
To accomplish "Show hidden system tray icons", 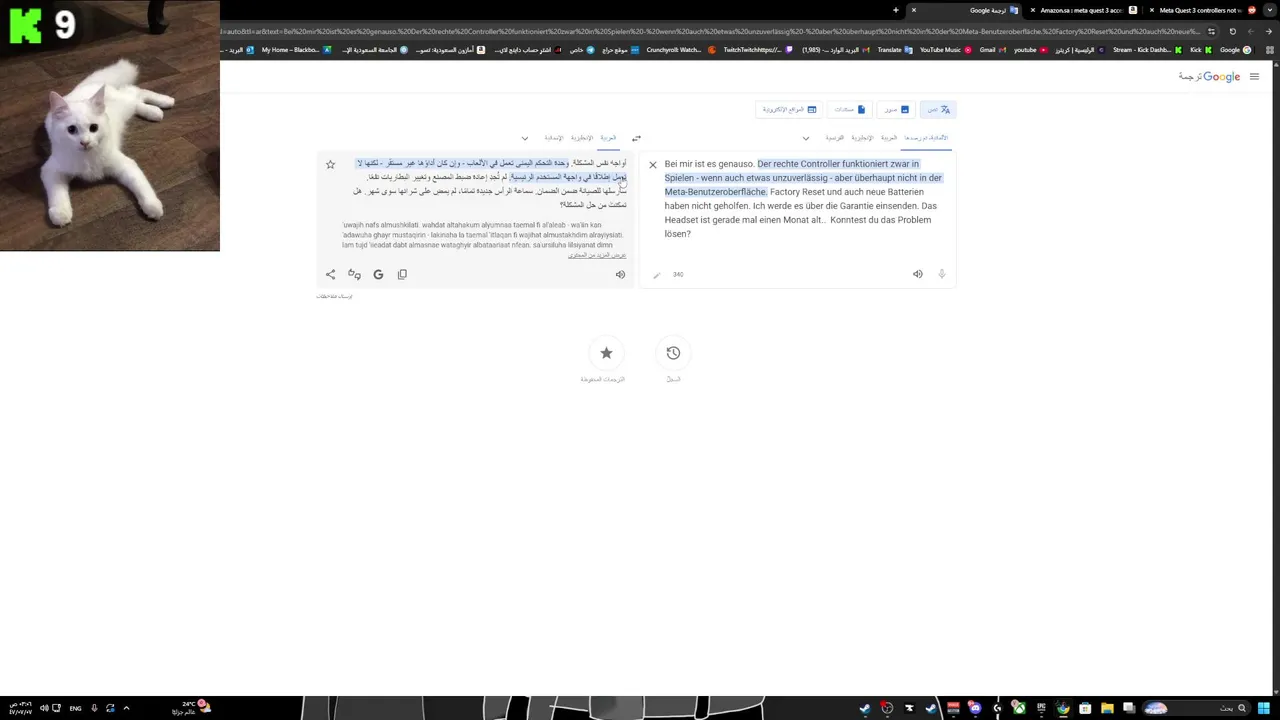I will 126,708.
